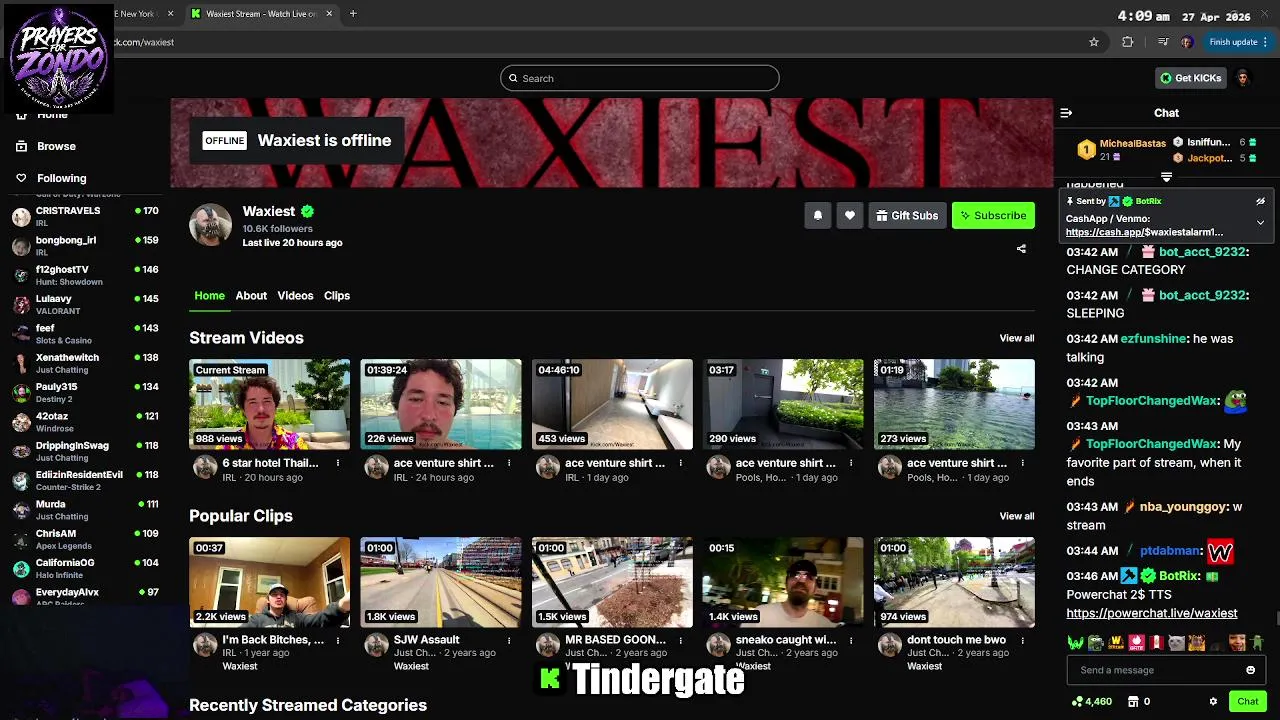The height and width of the screenshot is (720, 1280).
Task: Switch to the Home tab
Action: point(209,296)
